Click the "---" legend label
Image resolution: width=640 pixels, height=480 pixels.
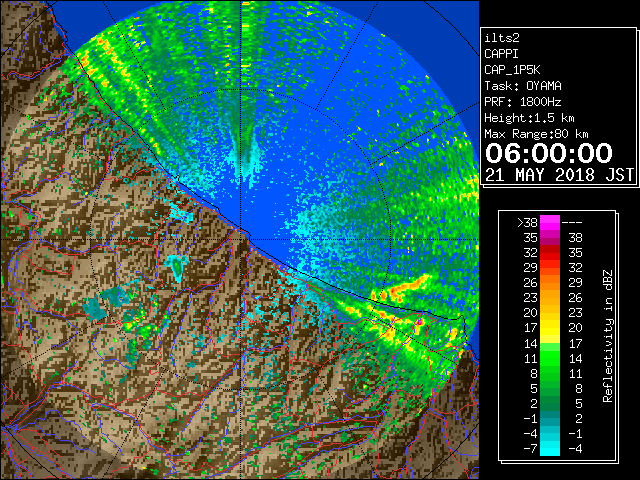572,223
